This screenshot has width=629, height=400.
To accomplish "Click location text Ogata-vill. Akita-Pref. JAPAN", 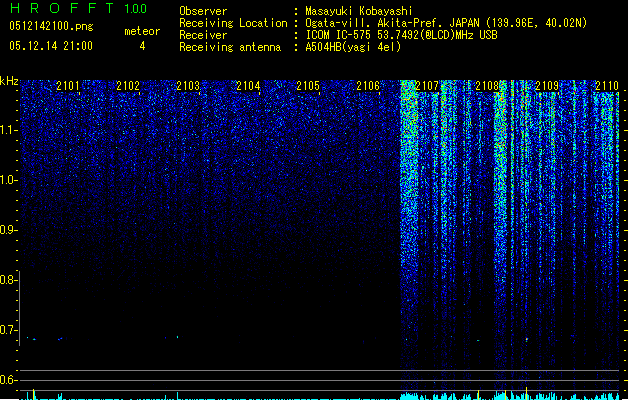I will click(392, 23).
